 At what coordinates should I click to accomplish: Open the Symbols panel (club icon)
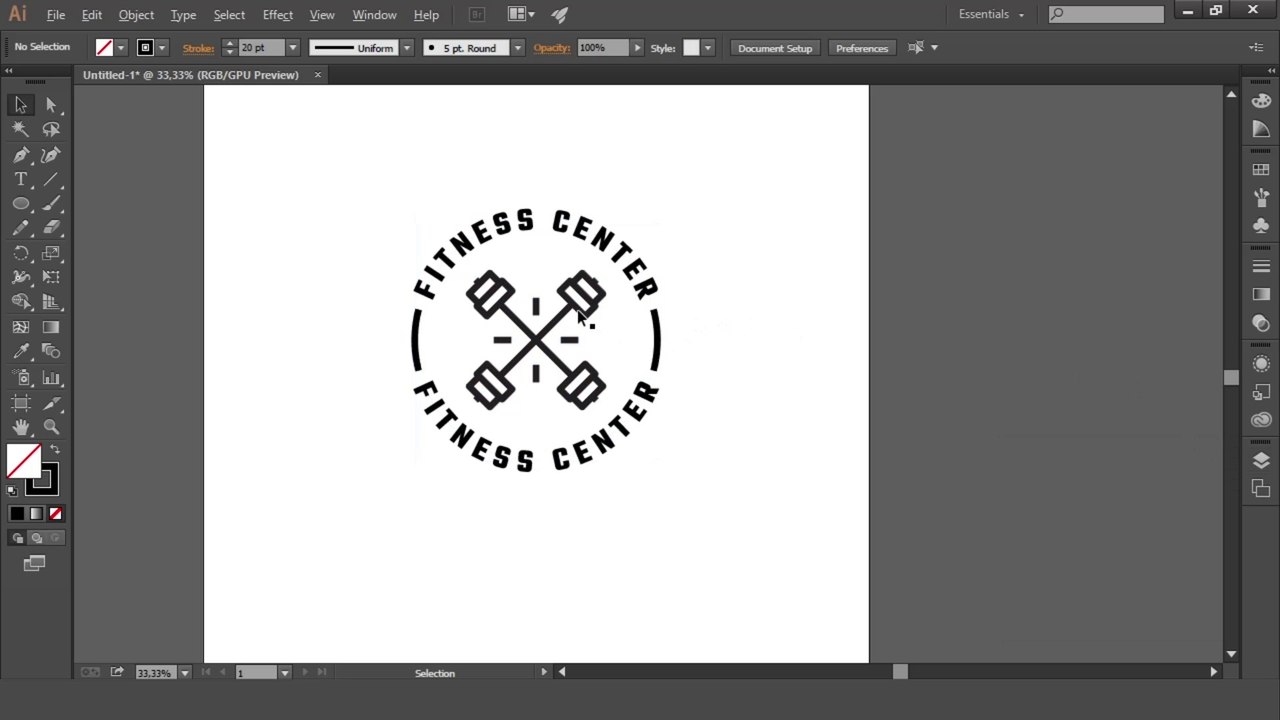1261,226
